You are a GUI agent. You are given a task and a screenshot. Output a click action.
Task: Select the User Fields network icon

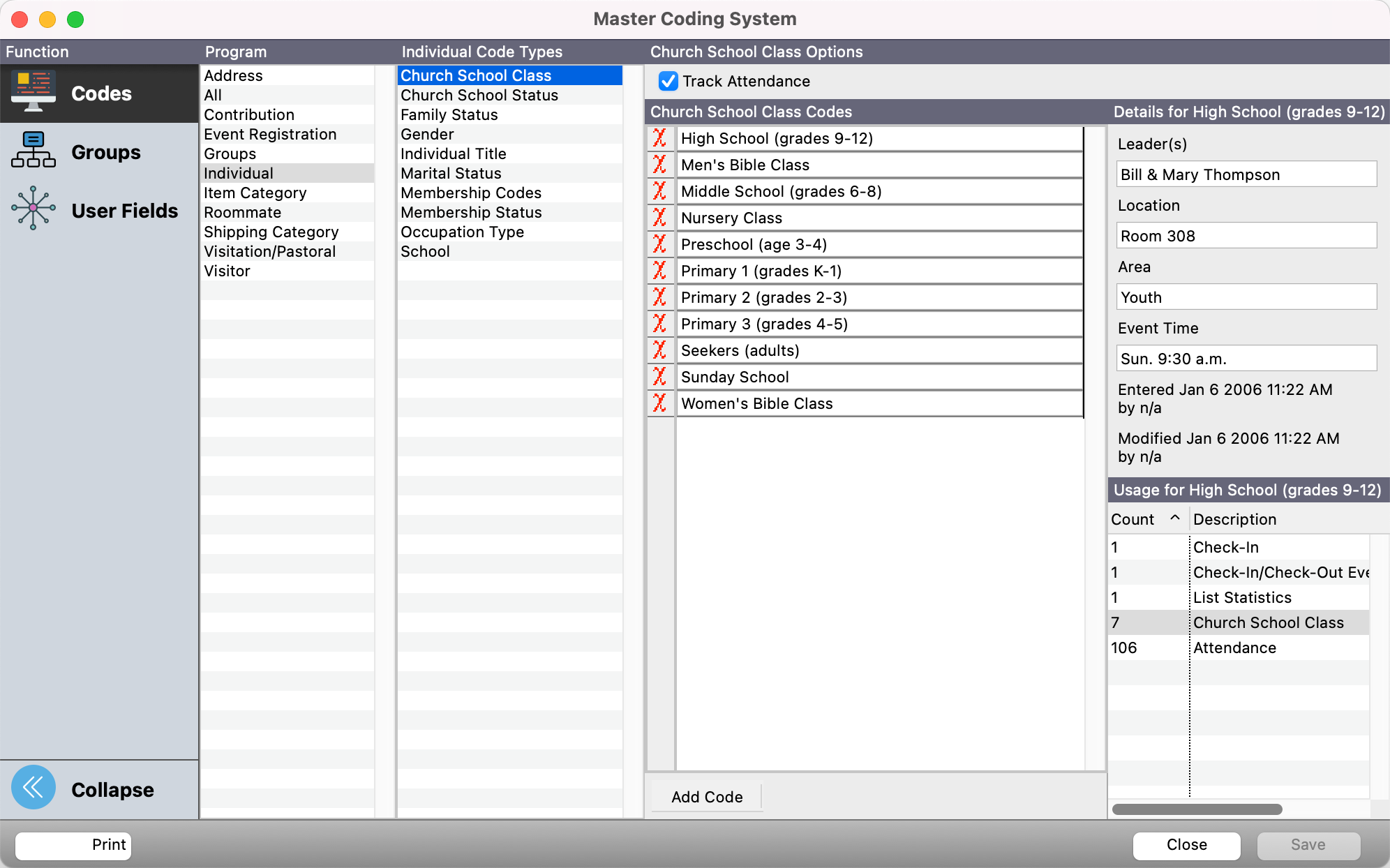click(33, 209)
